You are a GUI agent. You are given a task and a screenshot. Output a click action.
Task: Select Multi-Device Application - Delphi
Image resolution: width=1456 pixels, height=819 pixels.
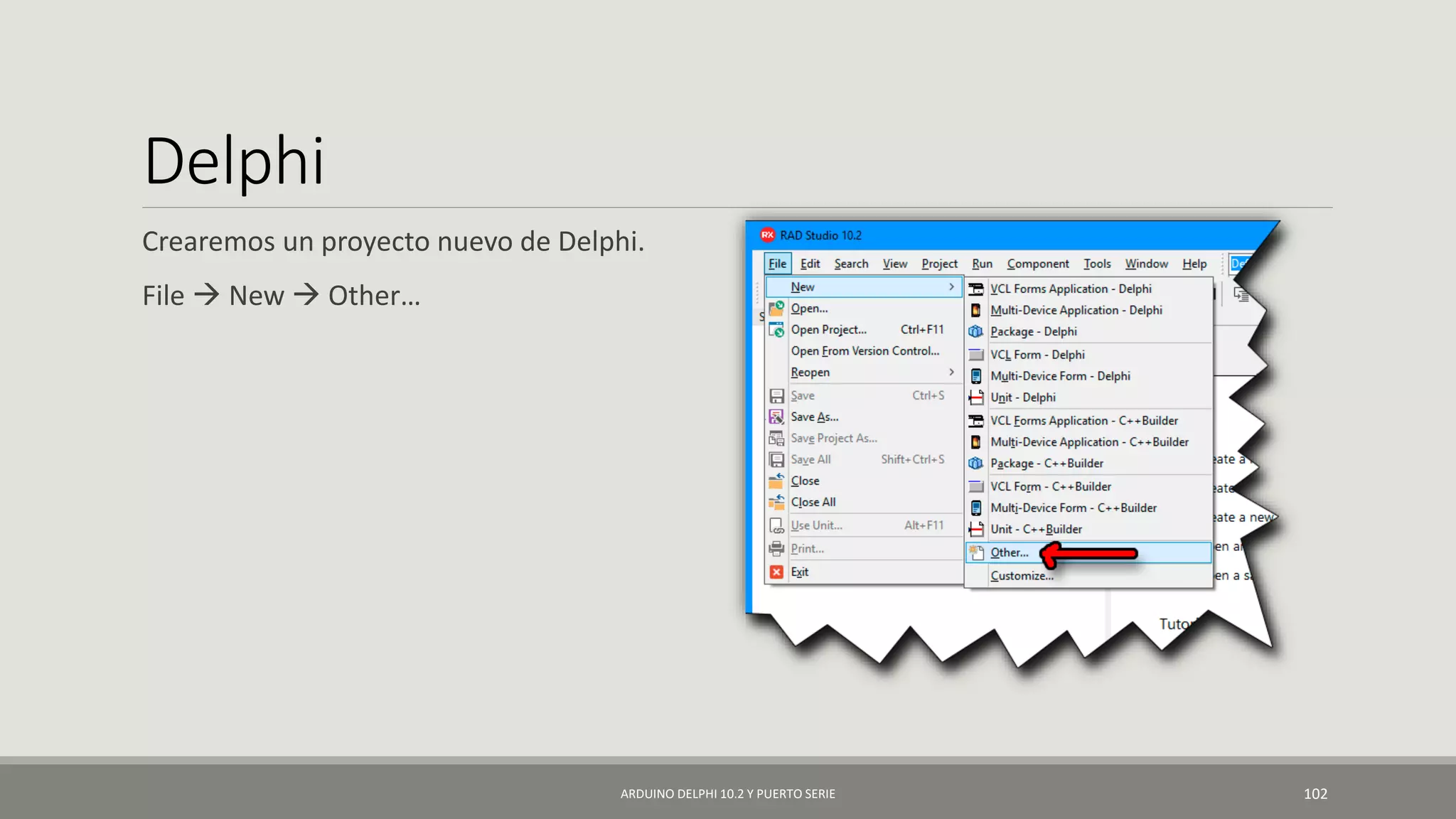pos(1088,310)
